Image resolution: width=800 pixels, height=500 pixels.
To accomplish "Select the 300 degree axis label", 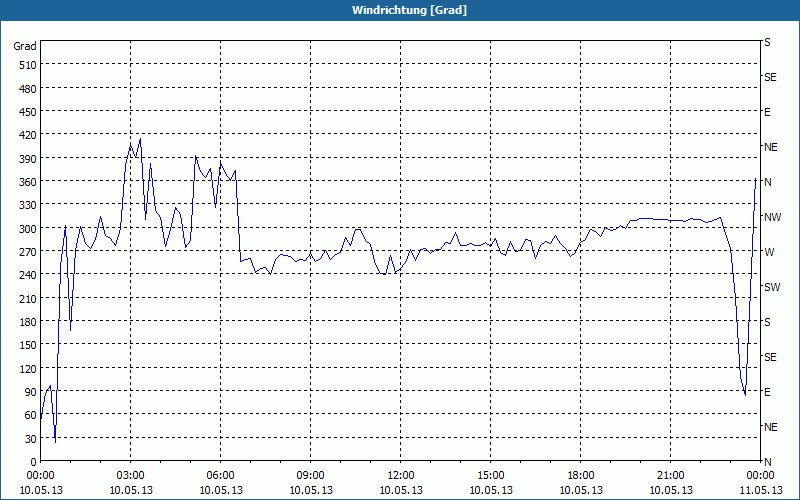I will point(29,229).
